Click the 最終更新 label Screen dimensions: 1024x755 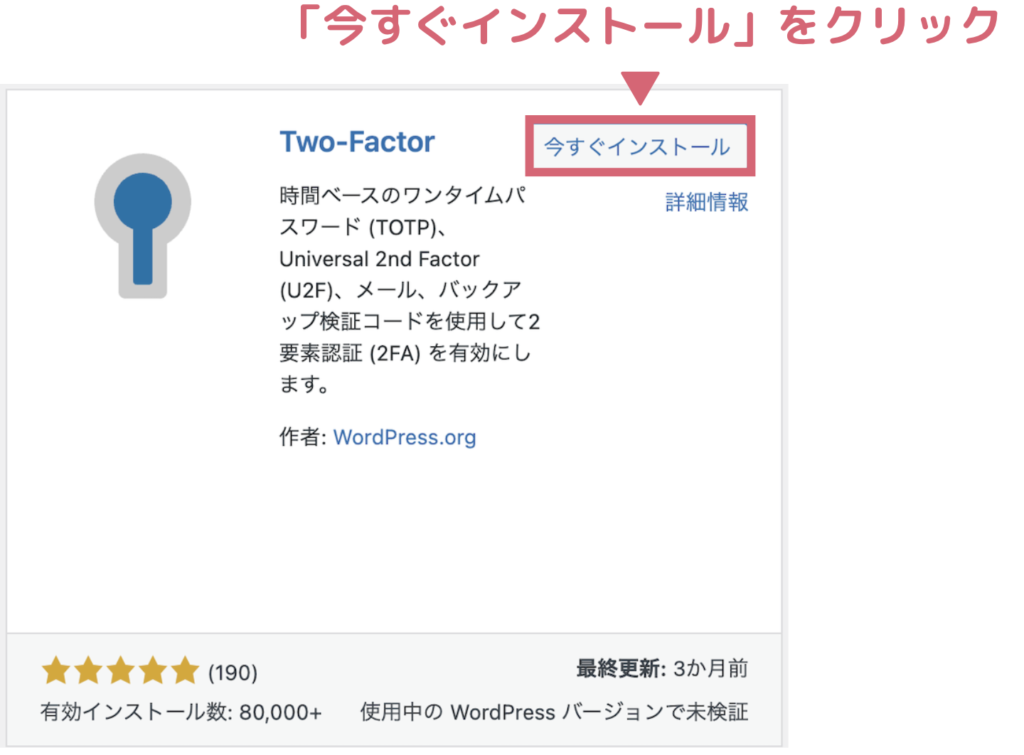pyautogui.click(x=620, y=669)
